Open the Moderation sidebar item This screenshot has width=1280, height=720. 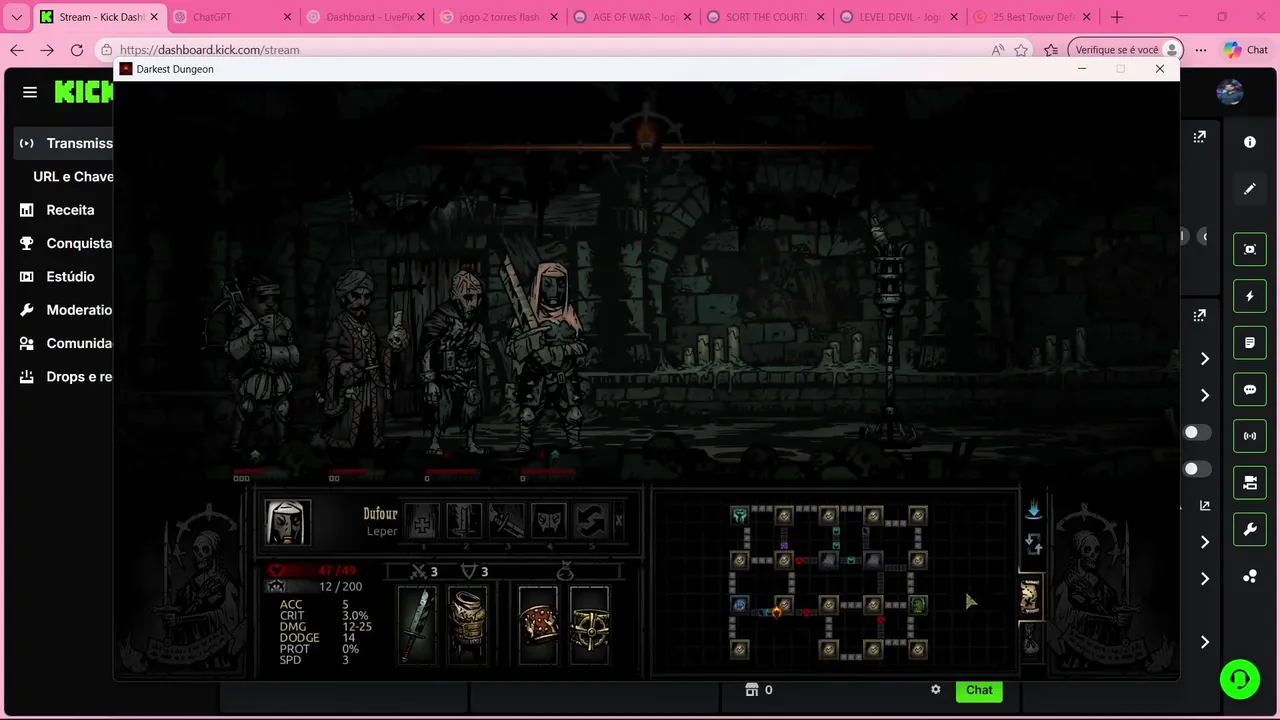pyautogui.click(x=64, y=310)
